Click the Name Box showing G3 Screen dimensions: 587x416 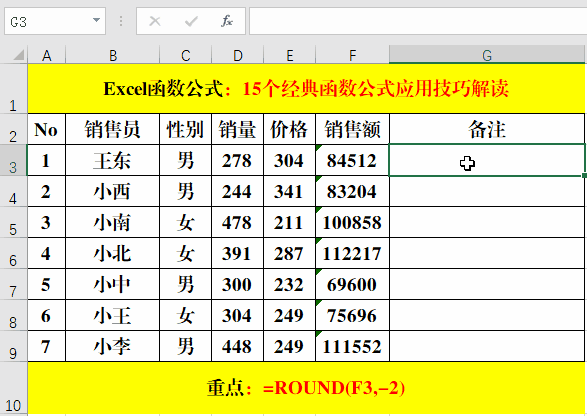[x=55, y=21]
